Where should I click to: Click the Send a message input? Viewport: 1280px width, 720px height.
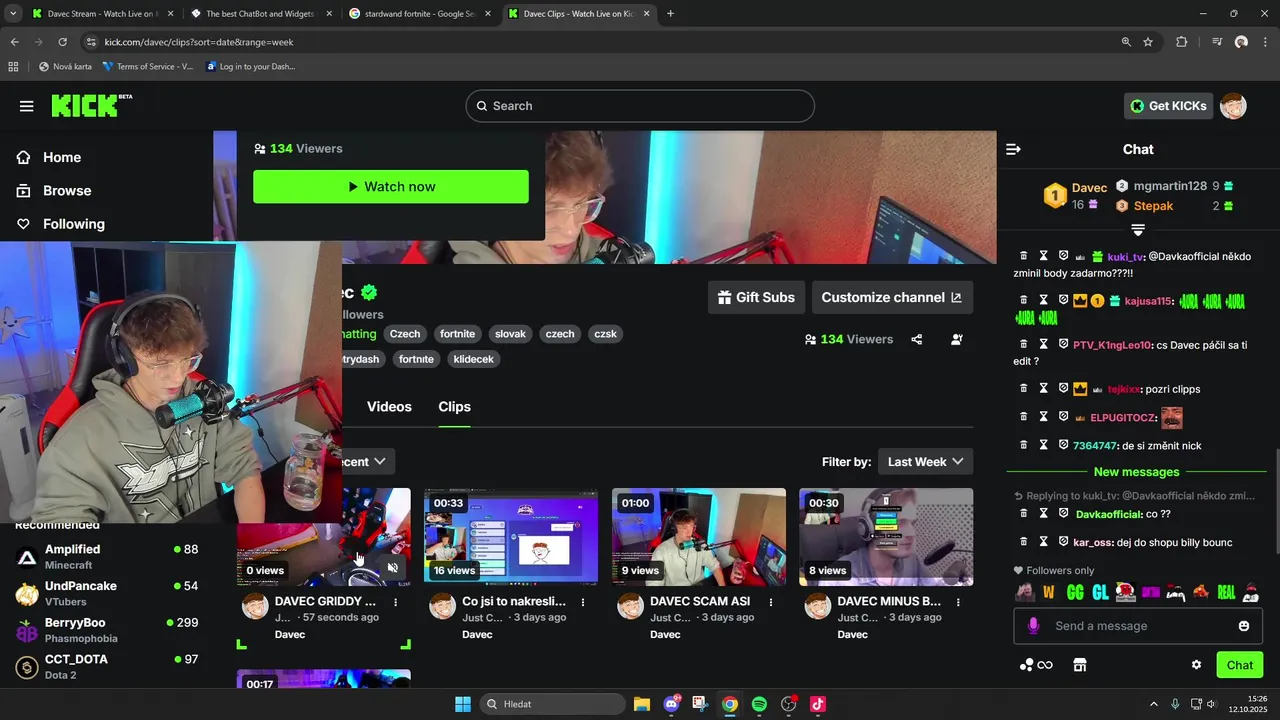1137,626
